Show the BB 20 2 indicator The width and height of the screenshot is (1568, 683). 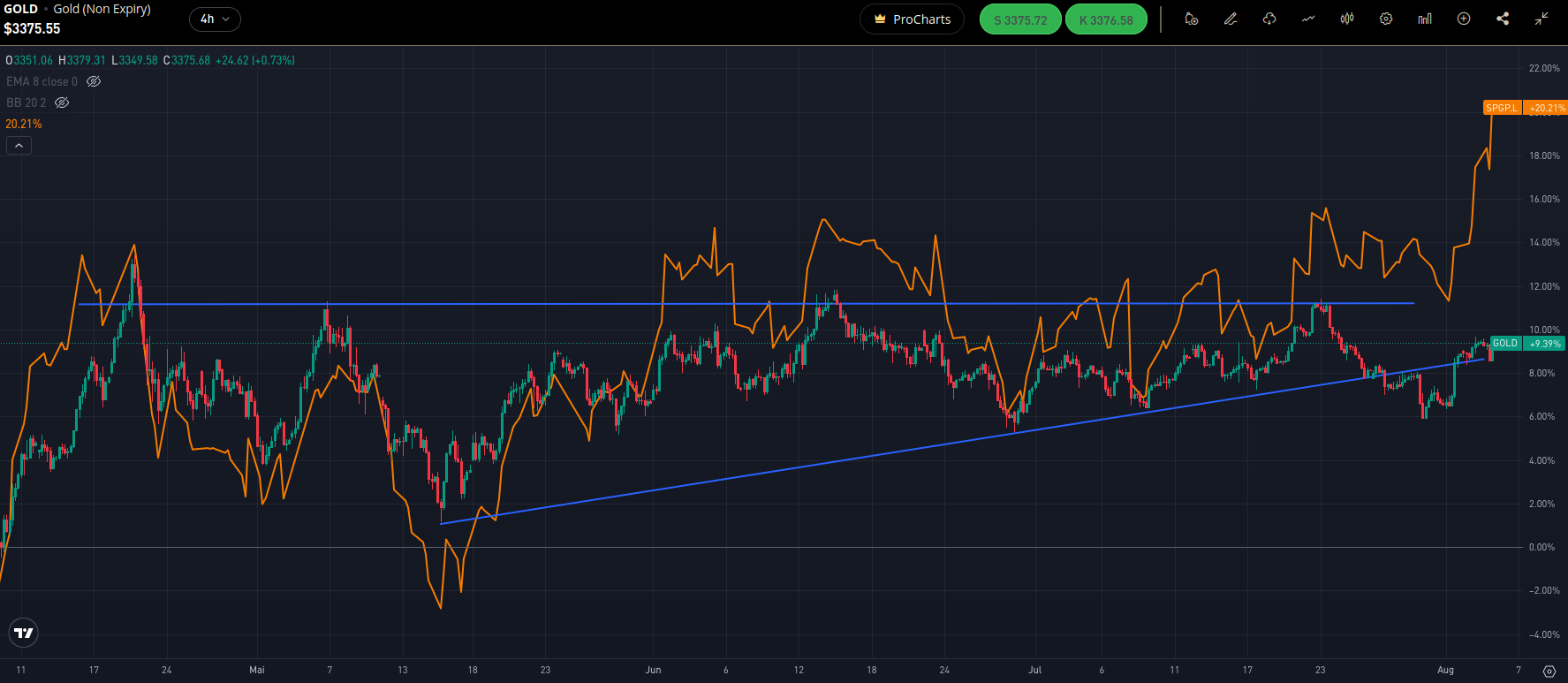(62, 102)
